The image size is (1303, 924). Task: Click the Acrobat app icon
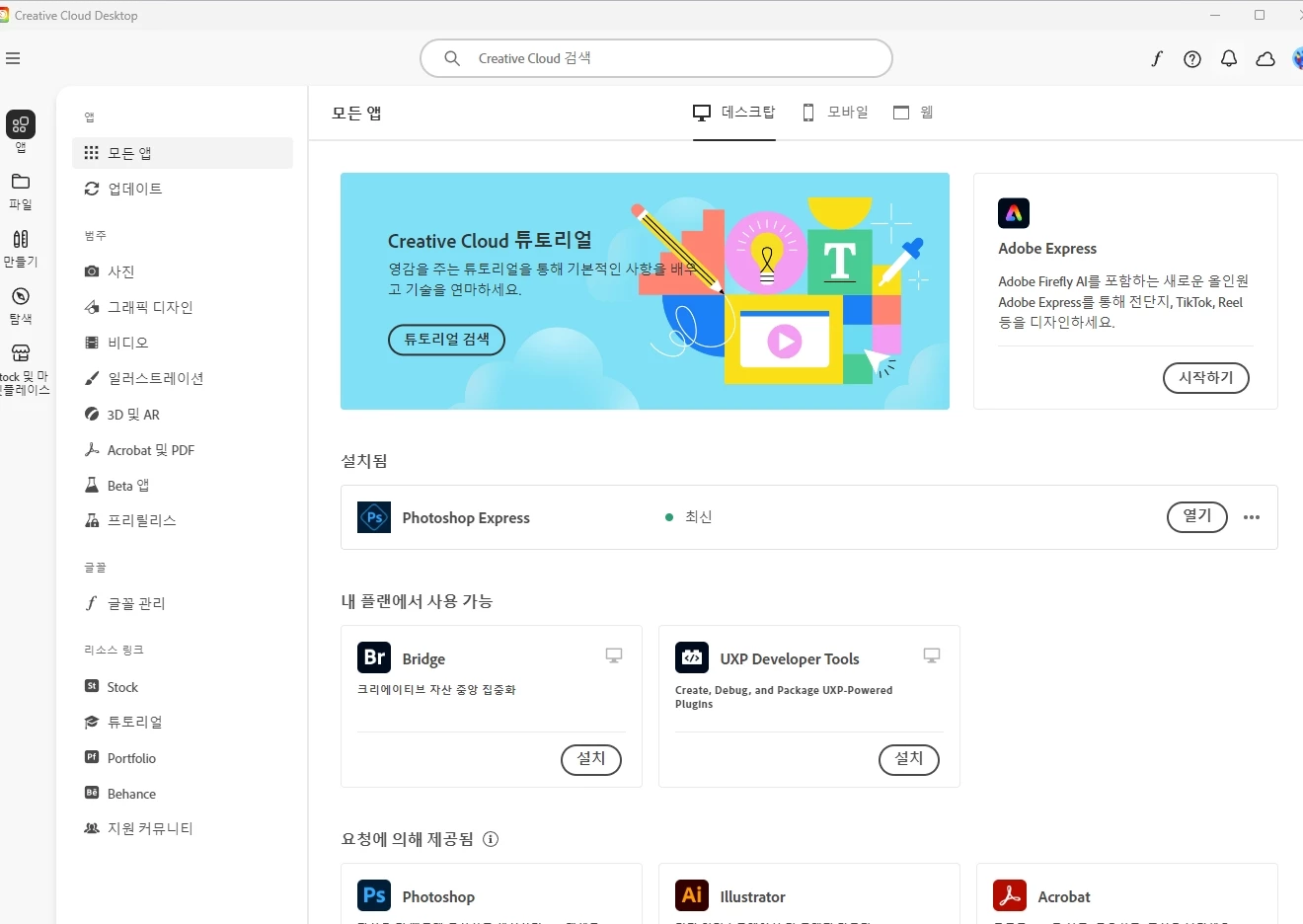1010,895
